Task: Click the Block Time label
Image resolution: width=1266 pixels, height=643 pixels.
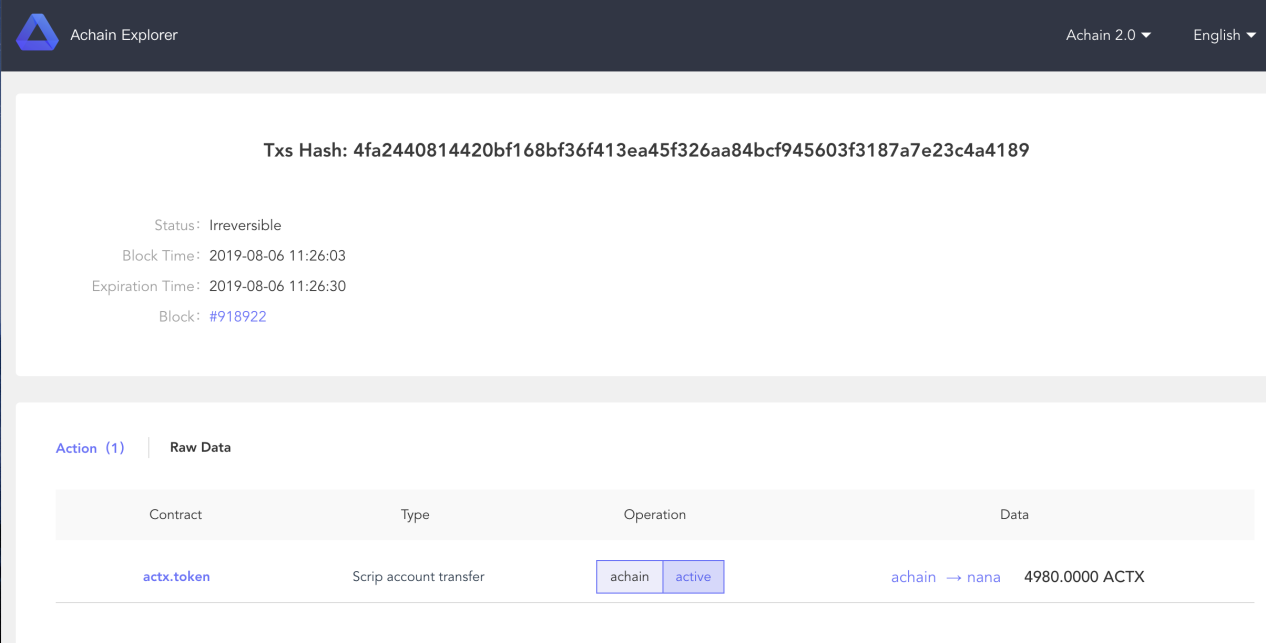Action: point(162,256)
